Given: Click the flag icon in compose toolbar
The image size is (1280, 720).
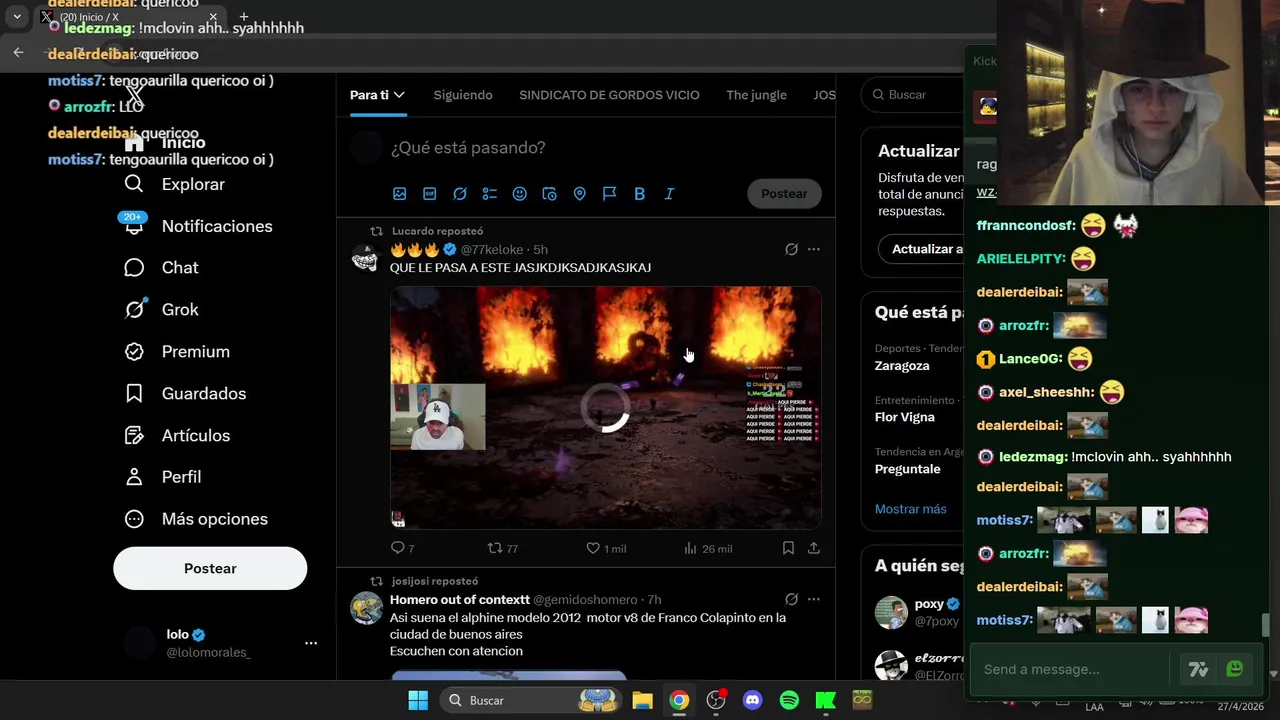Looking at the screenshot, I should tap(609, 194).
